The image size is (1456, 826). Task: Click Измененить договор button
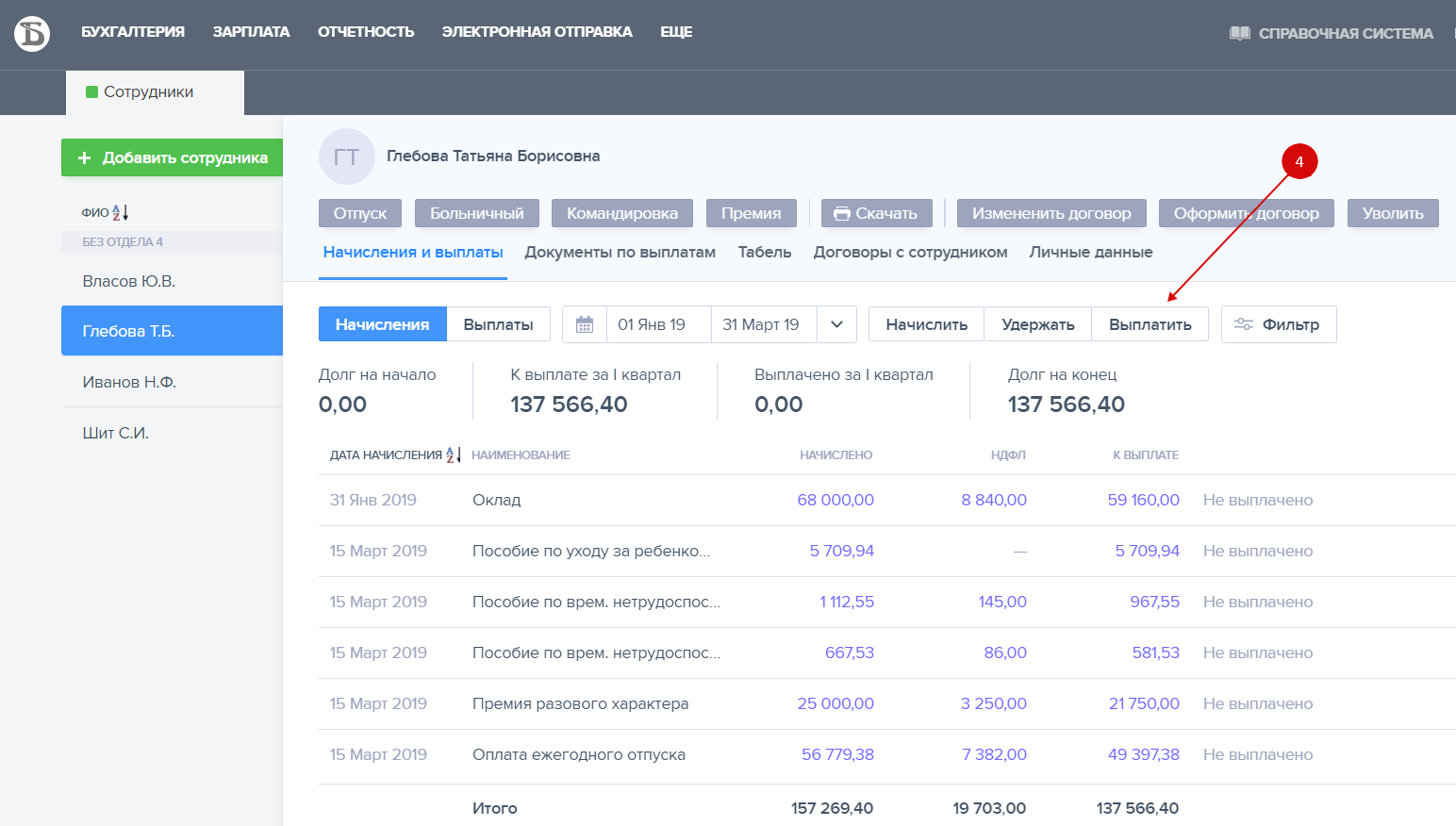1051,213
